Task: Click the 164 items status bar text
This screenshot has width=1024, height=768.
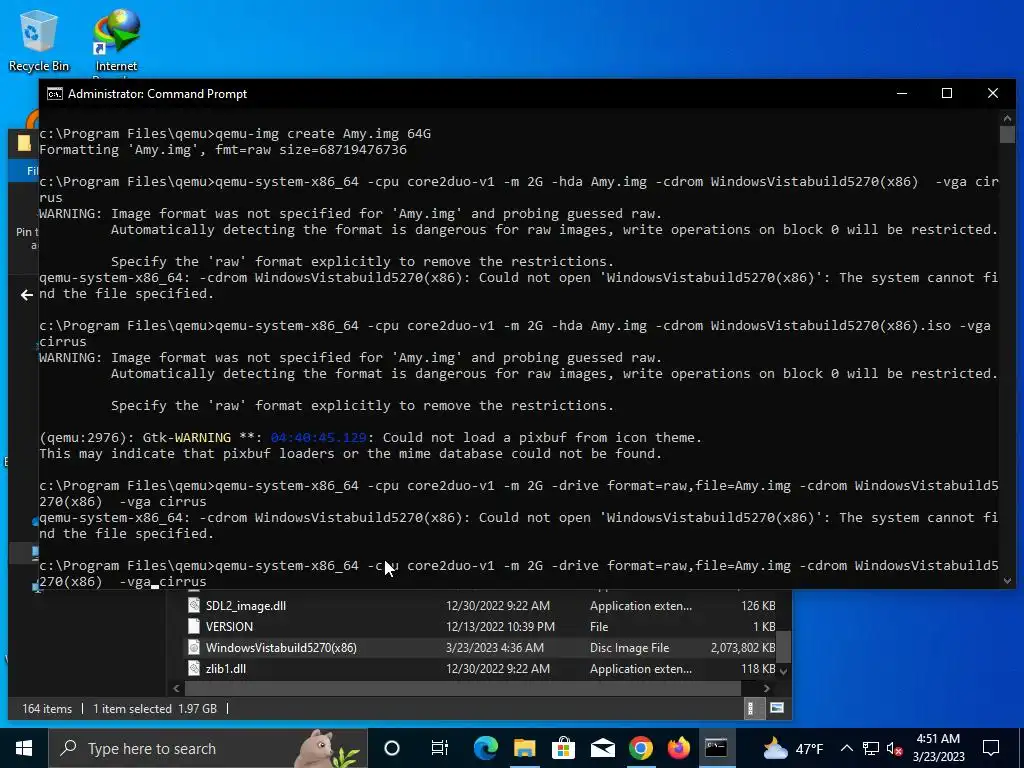Action: (47, 708)
